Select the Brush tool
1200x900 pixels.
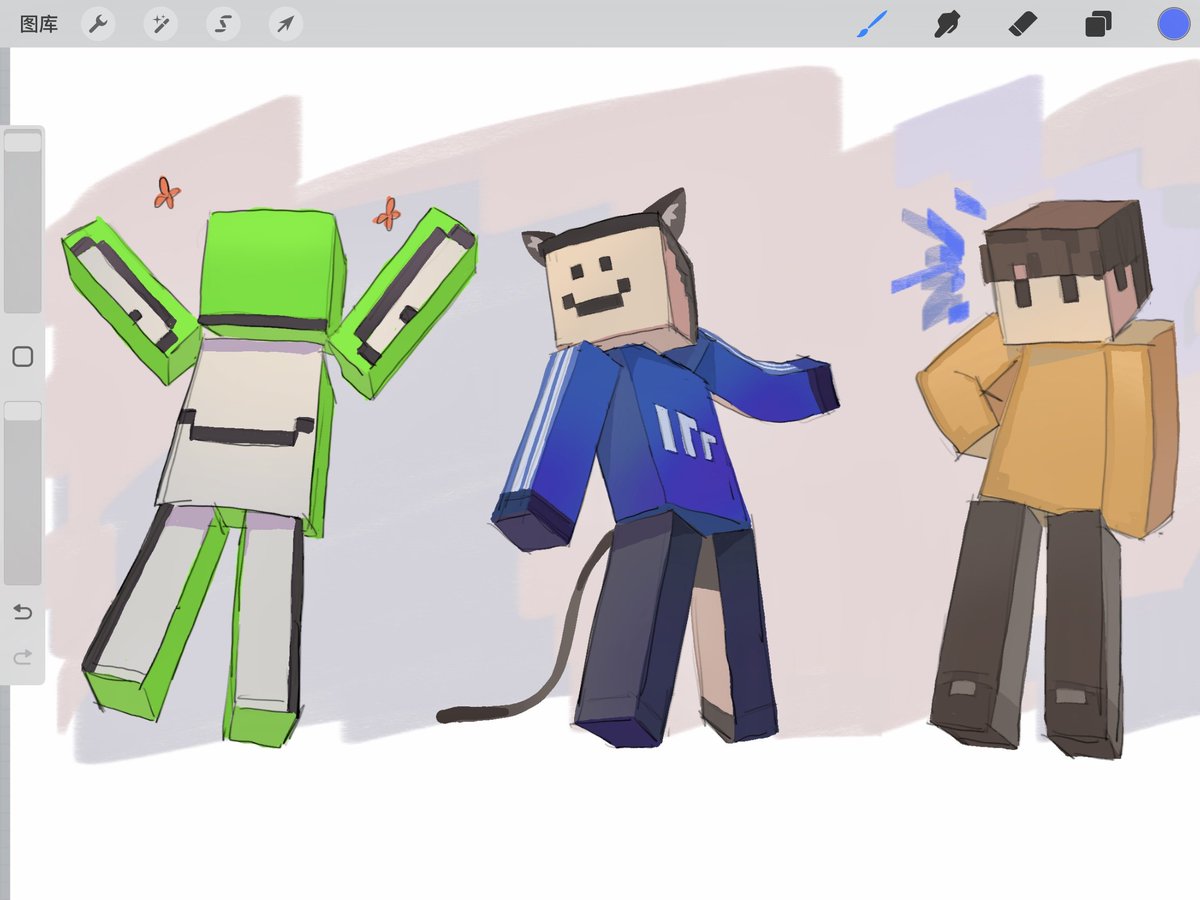(871, 24)
